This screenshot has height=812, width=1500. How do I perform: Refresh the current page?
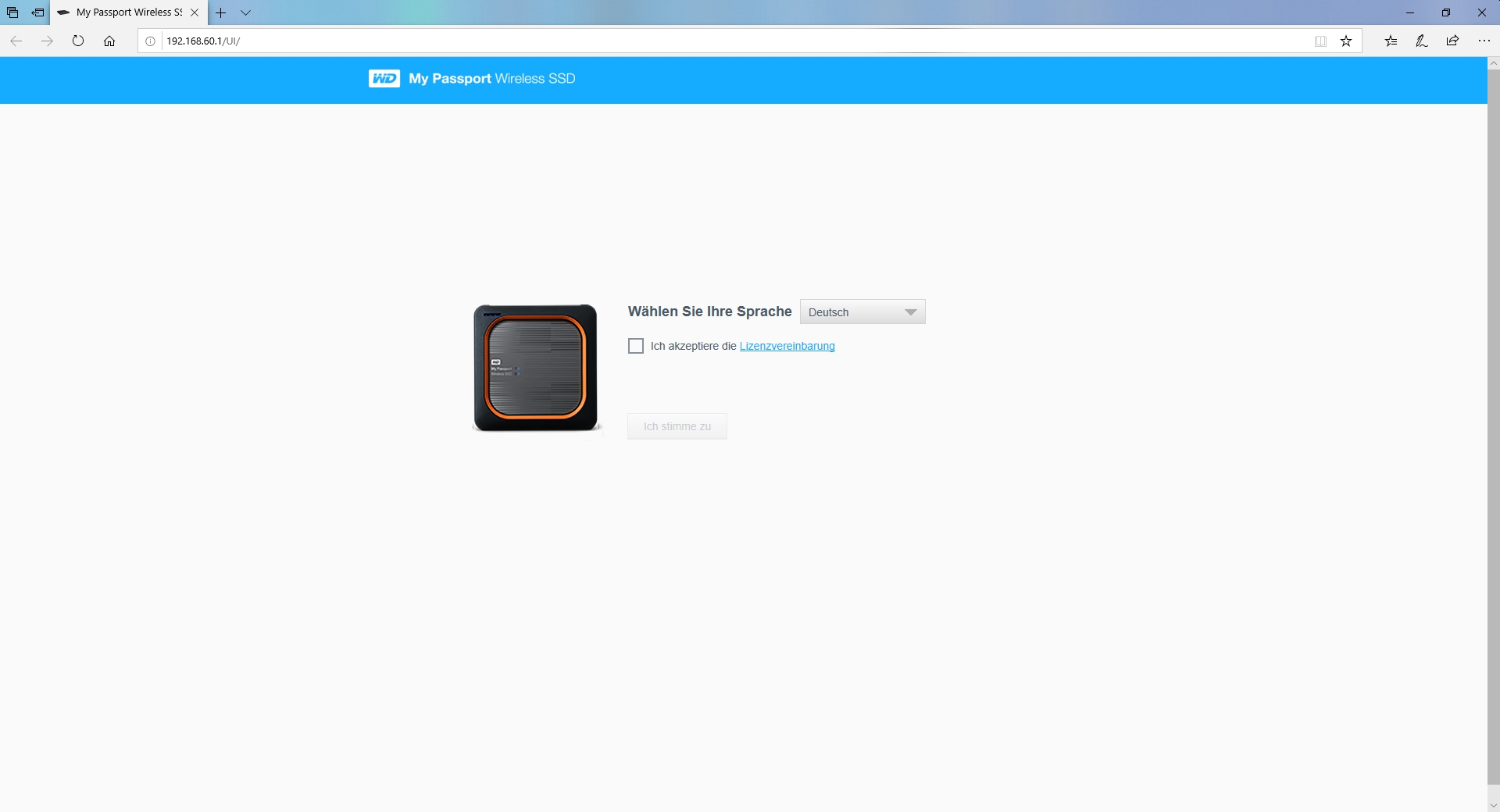(78, 41)
